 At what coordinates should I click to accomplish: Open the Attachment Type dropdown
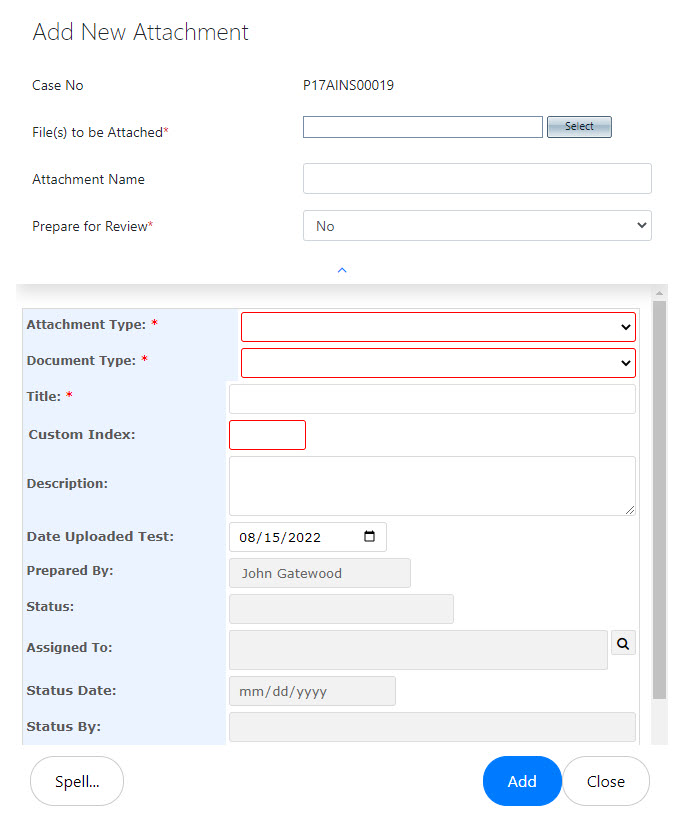438,327
